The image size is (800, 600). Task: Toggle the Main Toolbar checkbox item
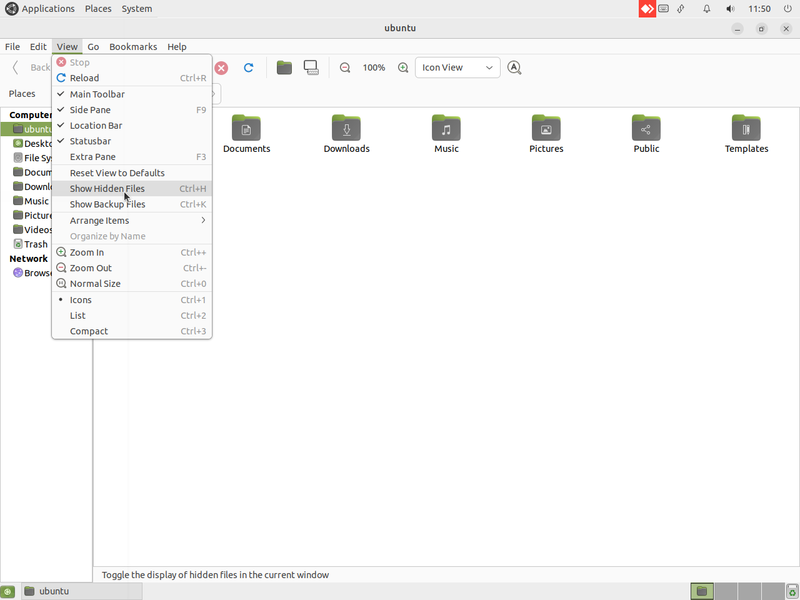pos(132,94)
